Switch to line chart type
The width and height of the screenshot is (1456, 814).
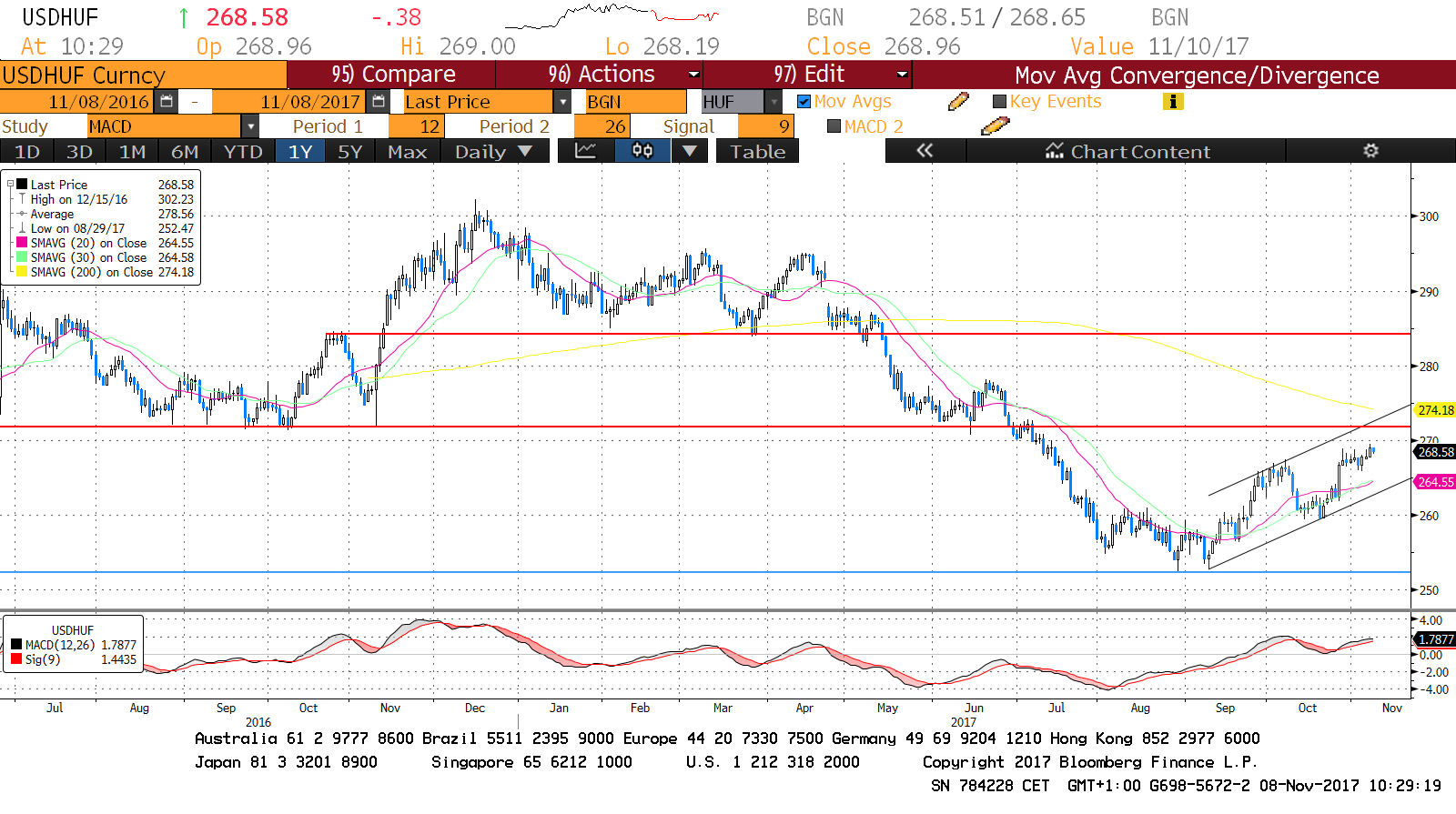585,151
